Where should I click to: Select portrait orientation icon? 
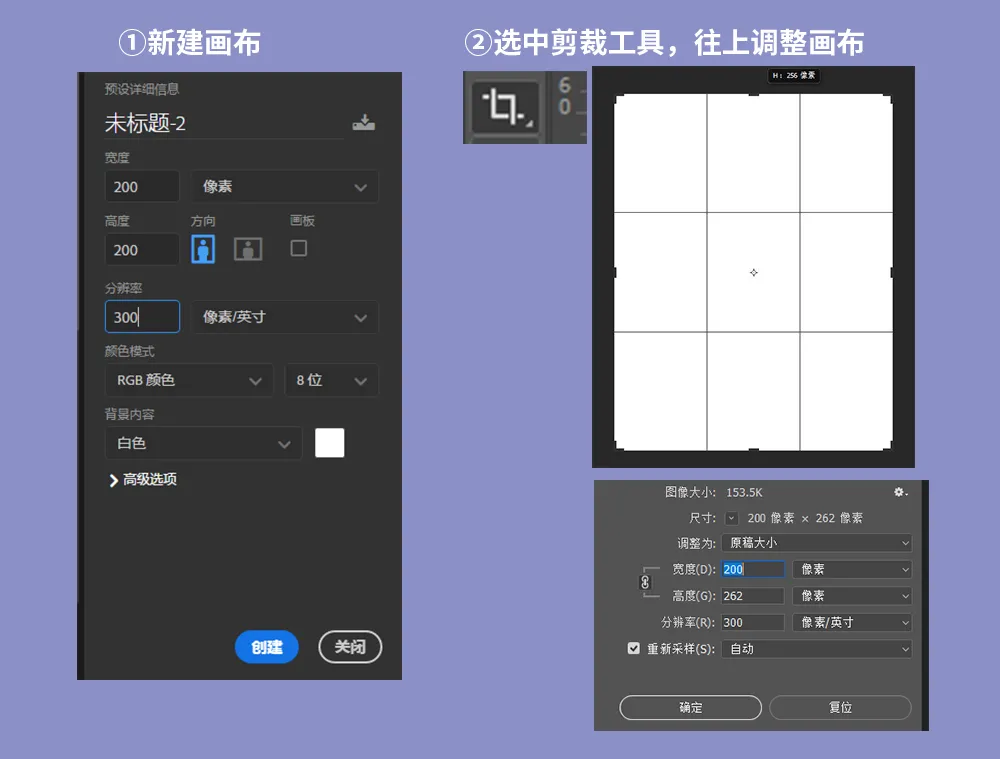[x=203, y=249]
